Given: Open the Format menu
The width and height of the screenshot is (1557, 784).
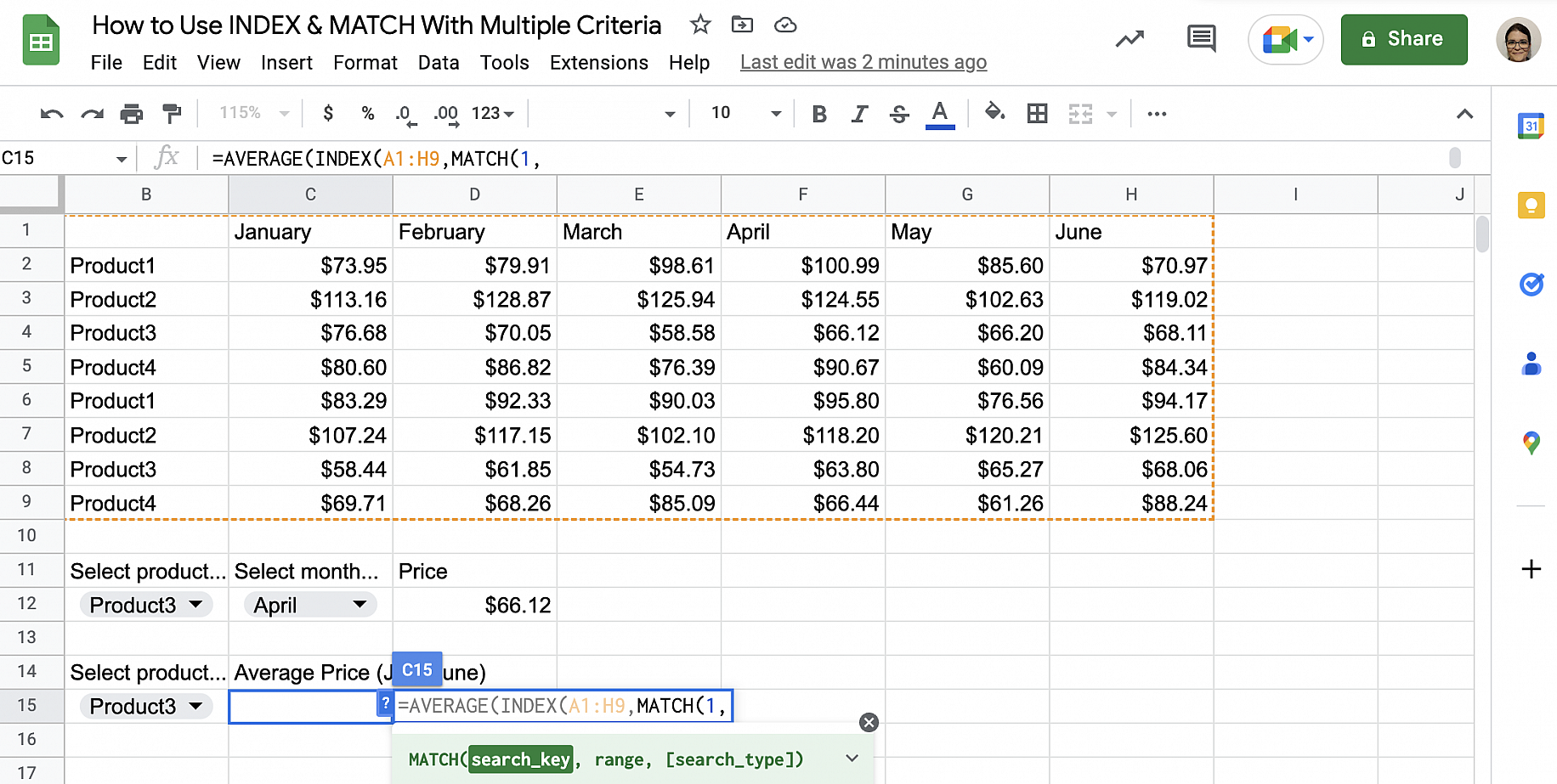Looking at the screenshot, I should [365, 63].
